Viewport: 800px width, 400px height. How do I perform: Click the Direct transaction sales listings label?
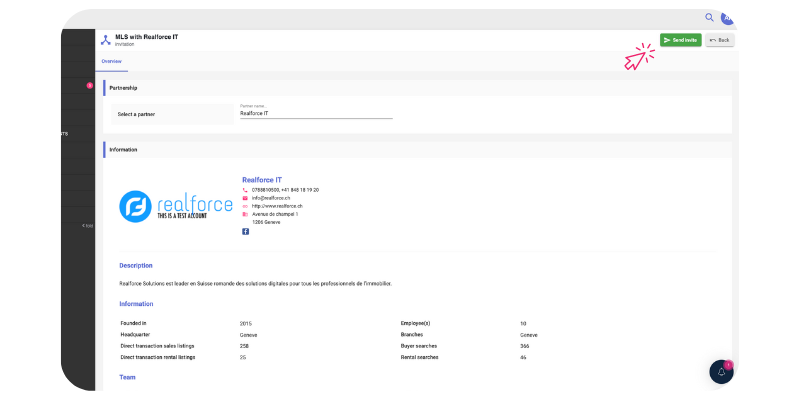157,346
